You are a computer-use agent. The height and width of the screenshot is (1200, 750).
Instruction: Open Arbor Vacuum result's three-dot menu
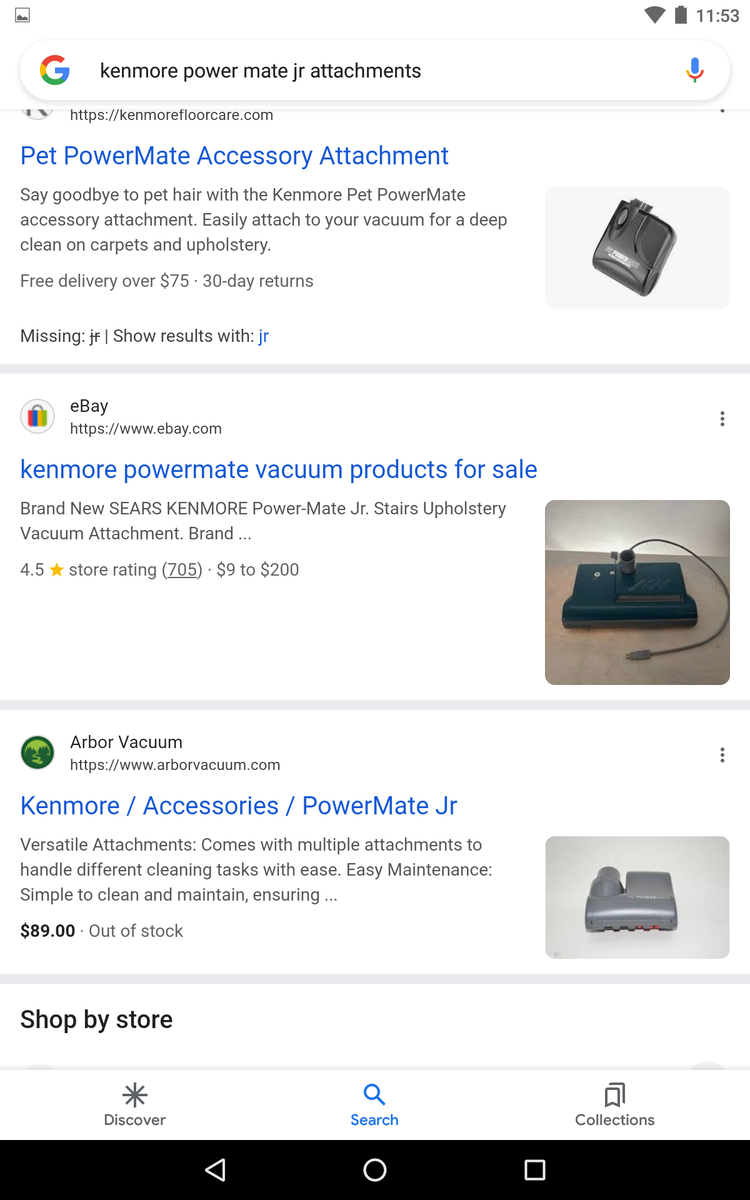click(722, 755)
